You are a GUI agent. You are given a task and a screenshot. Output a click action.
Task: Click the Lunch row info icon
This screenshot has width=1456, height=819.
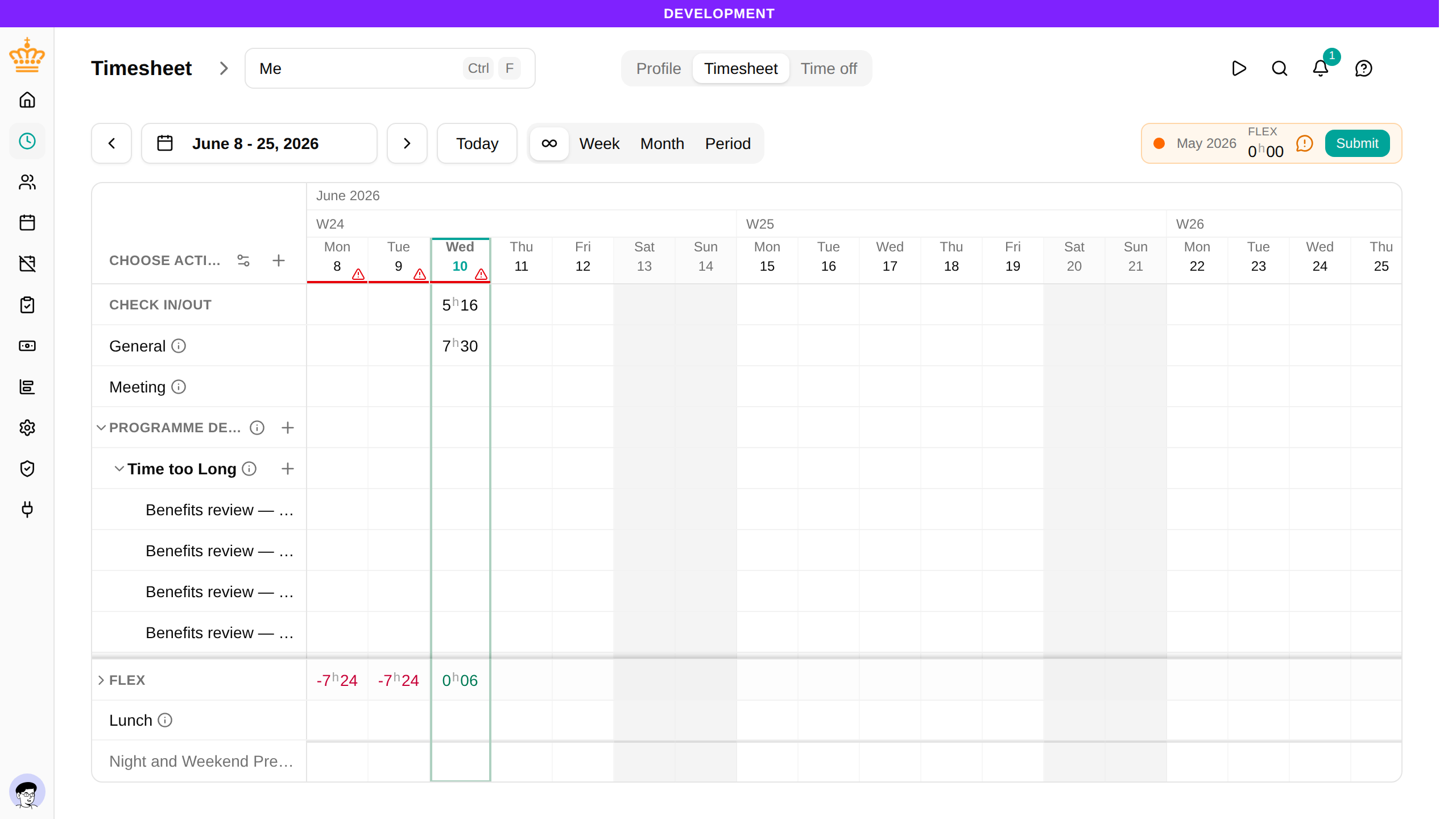(165, 720)
